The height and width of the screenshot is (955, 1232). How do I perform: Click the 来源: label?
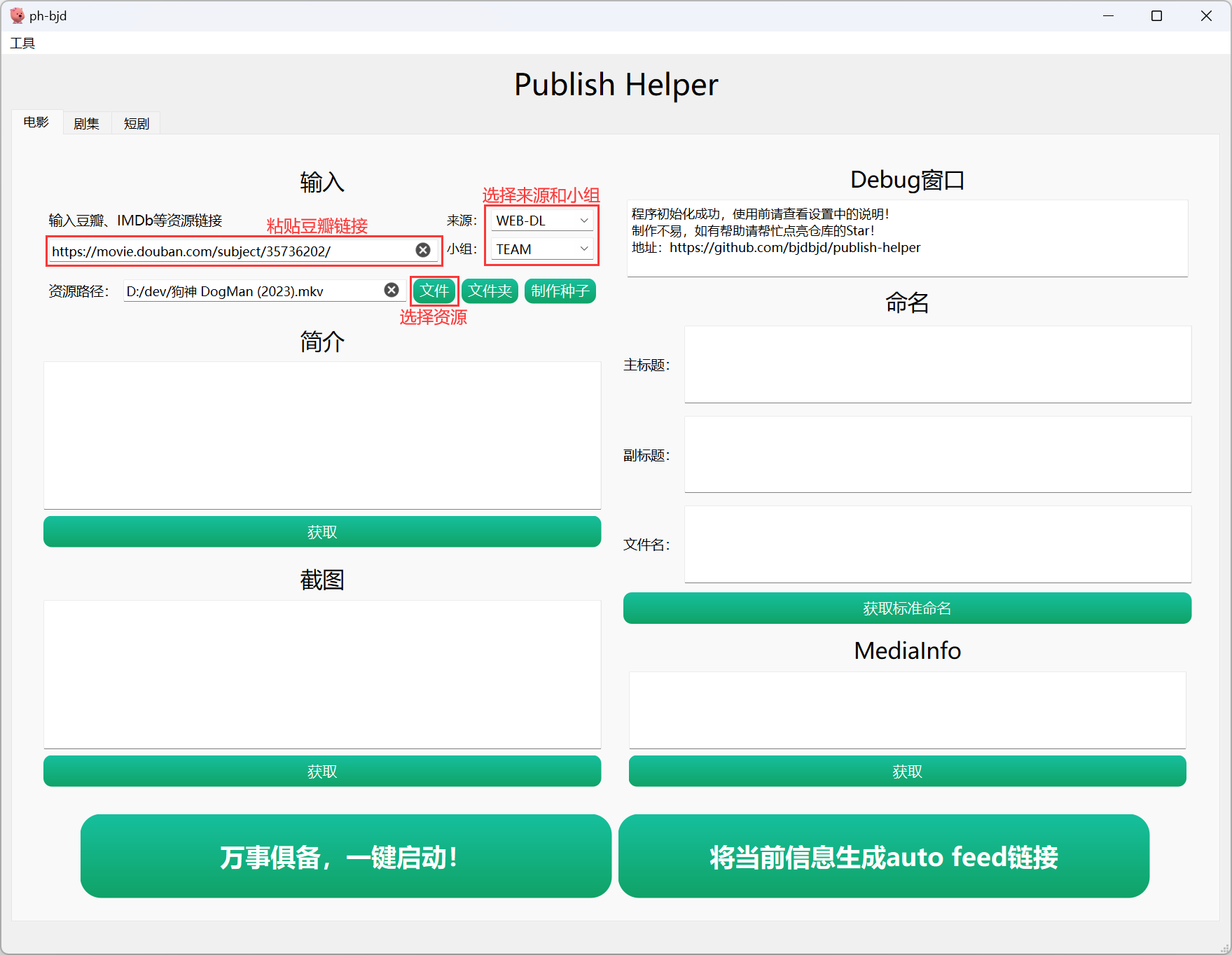coord(462,221)
